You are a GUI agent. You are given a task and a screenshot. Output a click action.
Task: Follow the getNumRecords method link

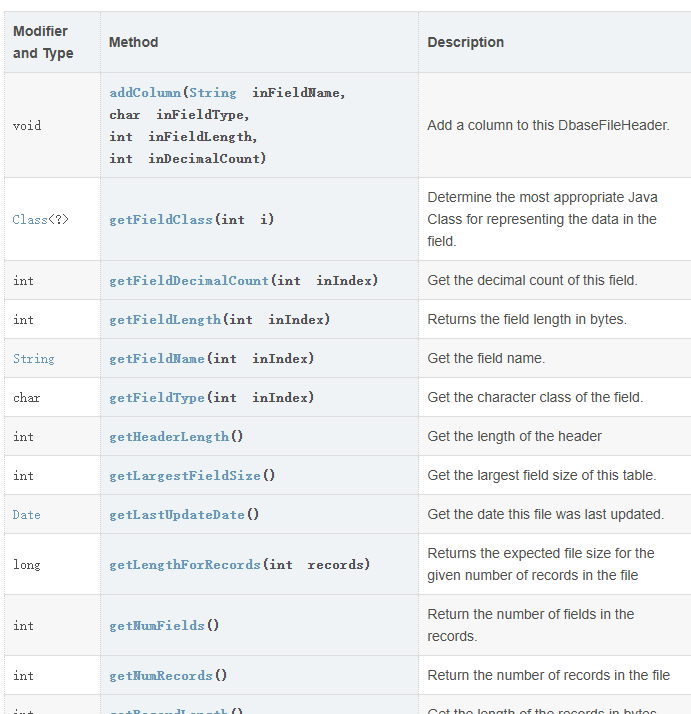click(x=161, y=676)
